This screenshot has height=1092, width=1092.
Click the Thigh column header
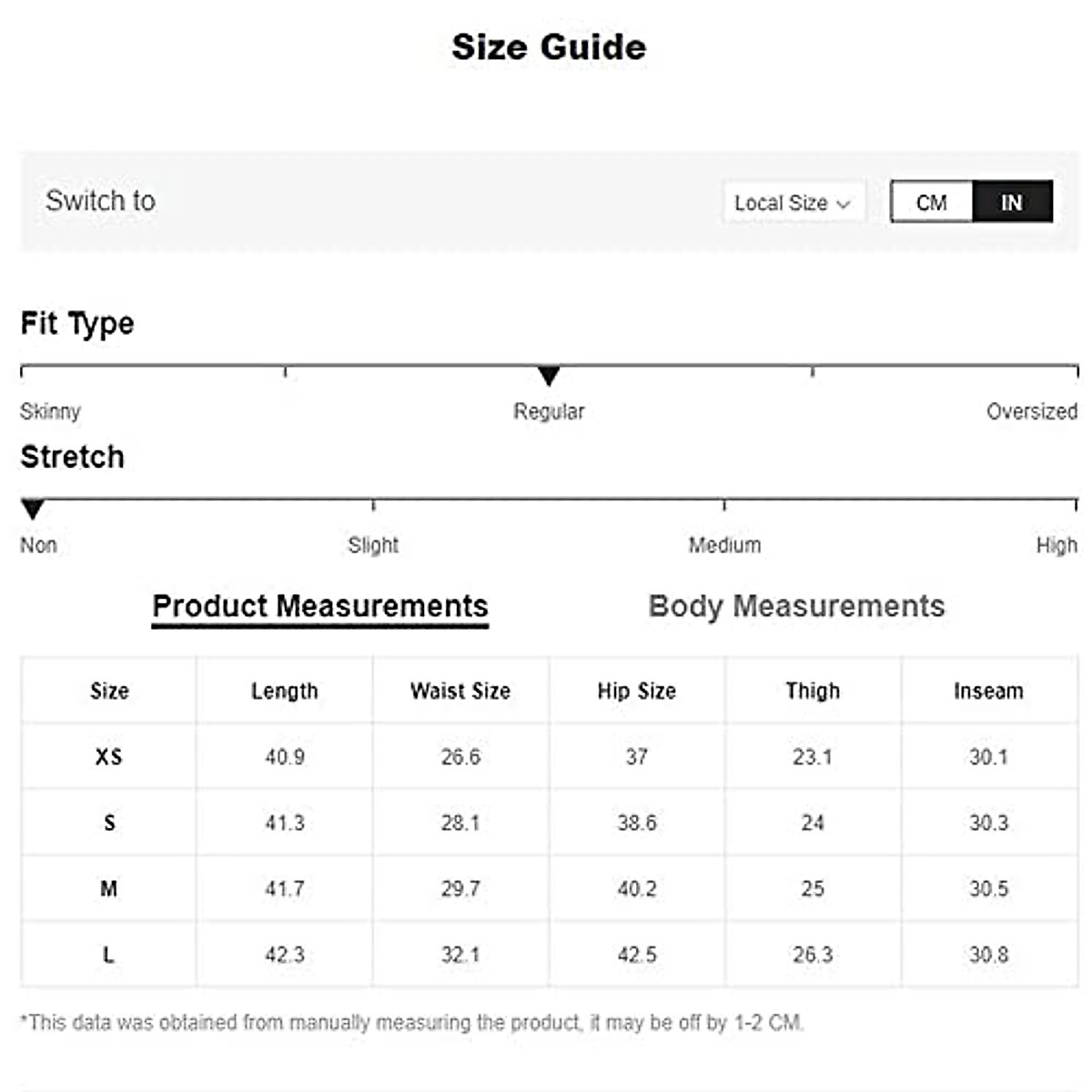click(813, 691)
